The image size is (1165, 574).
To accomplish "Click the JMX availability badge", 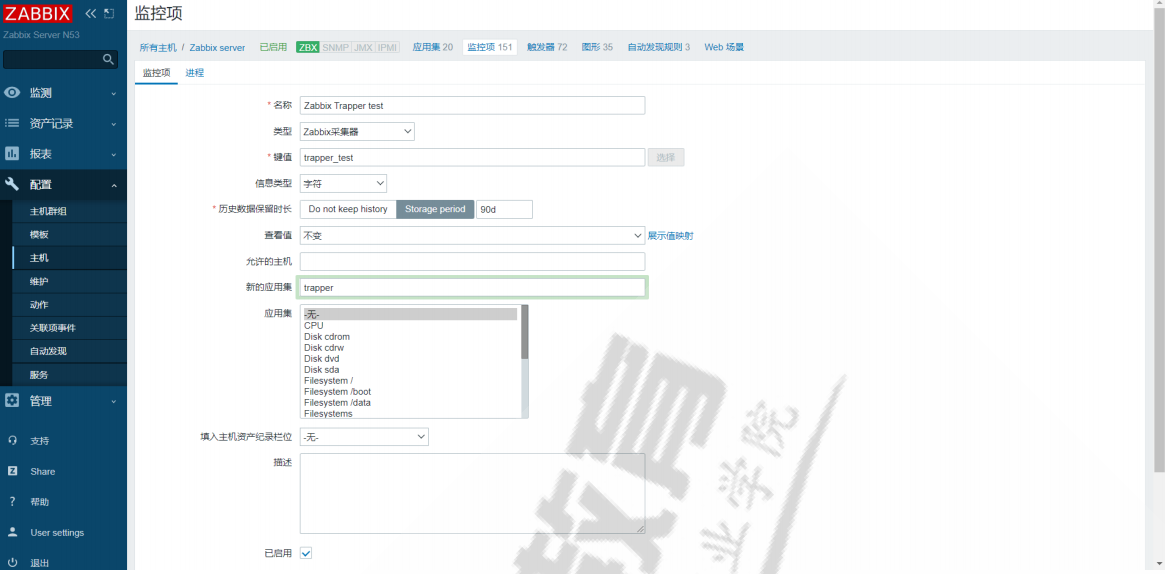I will click(362, 47).
